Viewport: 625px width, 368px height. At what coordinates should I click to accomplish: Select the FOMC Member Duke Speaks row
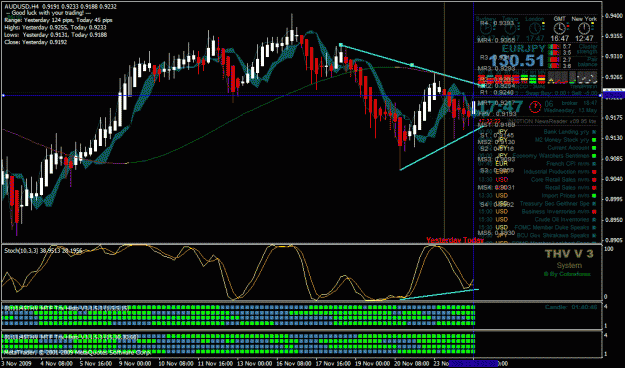pyautogui.click(x=537, y=228)
